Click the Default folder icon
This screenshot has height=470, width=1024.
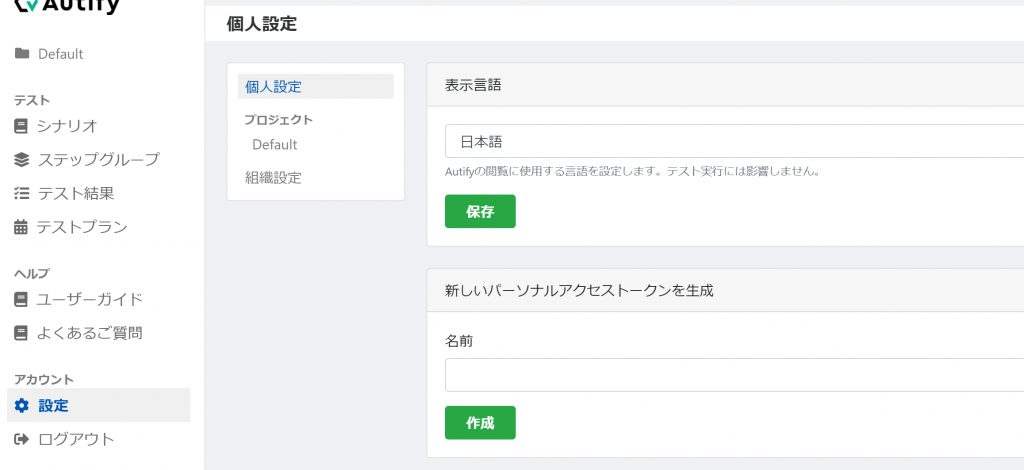[22, 54]
